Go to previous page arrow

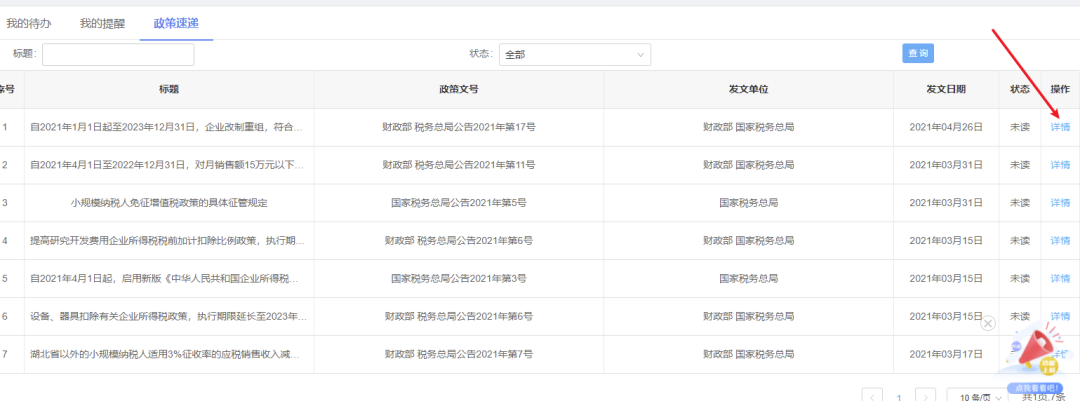[872, 397]
